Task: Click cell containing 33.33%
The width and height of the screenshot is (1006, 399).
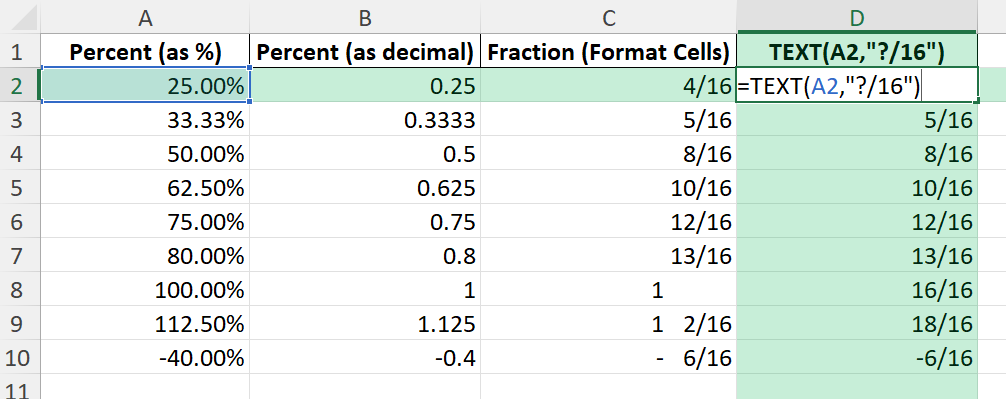Action: click(145, 119)
